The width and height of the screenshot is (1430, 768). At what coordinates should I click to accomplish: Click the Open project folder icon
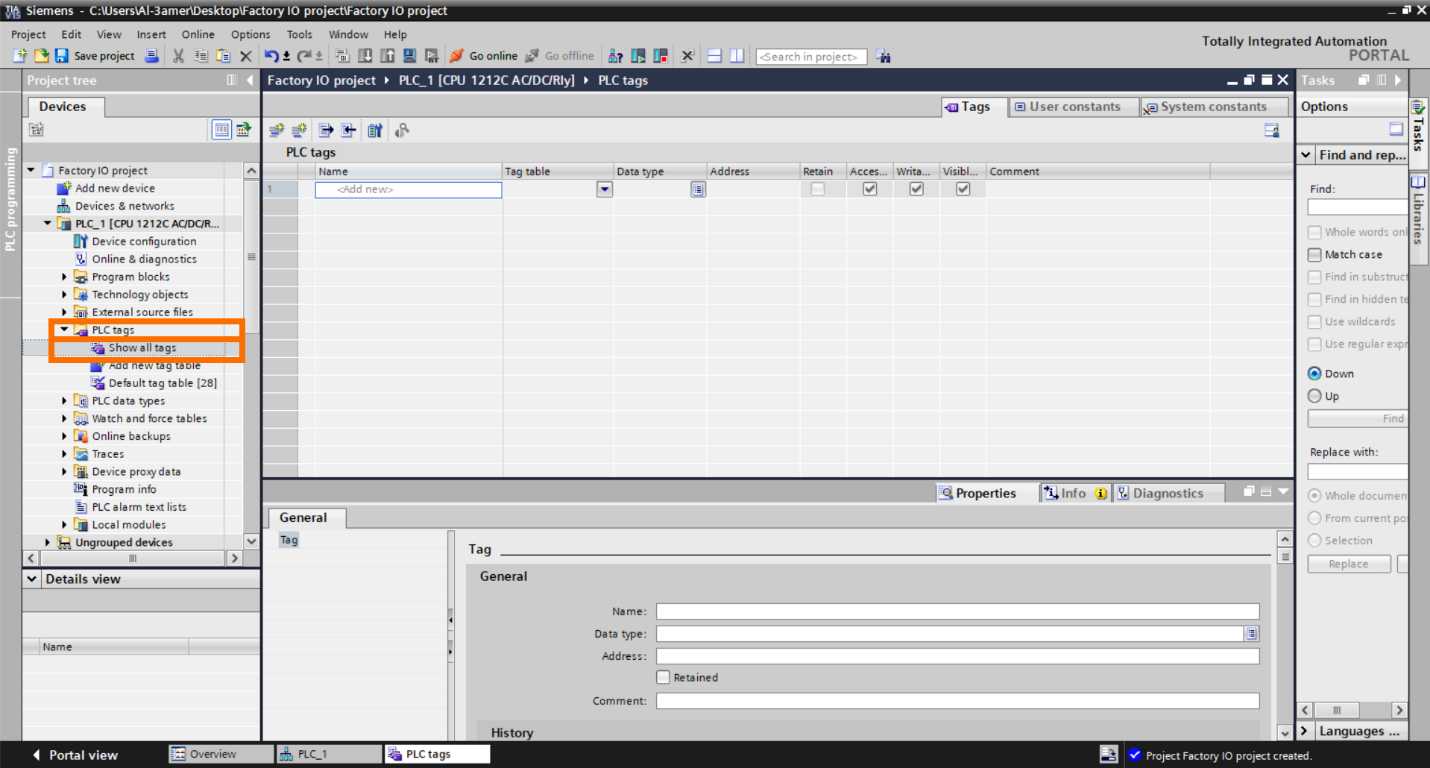point(42,56)
